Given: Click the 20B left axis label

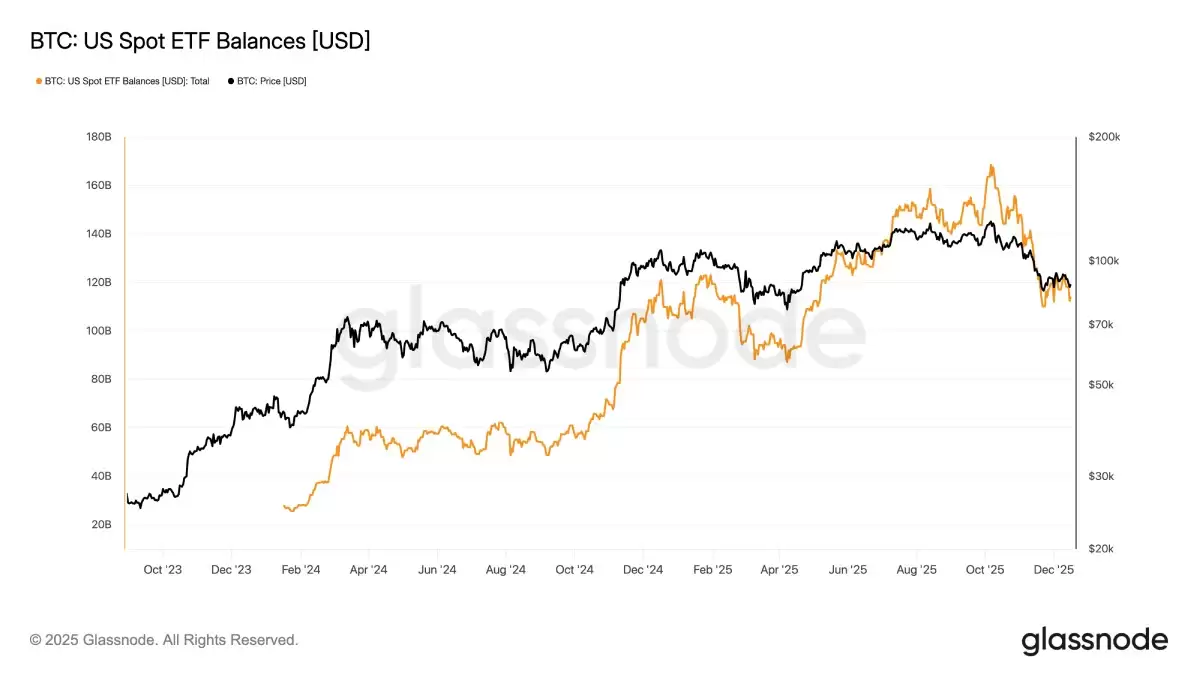Looking at the screenshot, I should point(100,525).
